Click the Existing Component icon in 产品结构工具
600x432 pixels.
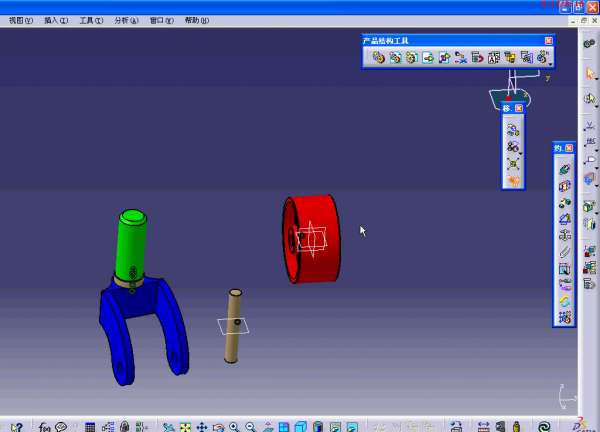(x=427, y=58)
